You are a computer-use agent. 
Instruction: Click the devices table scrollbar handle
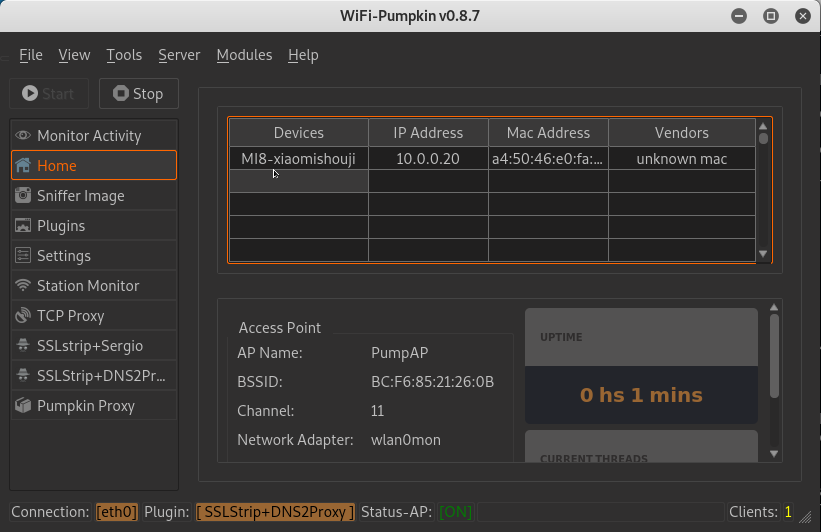click(763, 138)
